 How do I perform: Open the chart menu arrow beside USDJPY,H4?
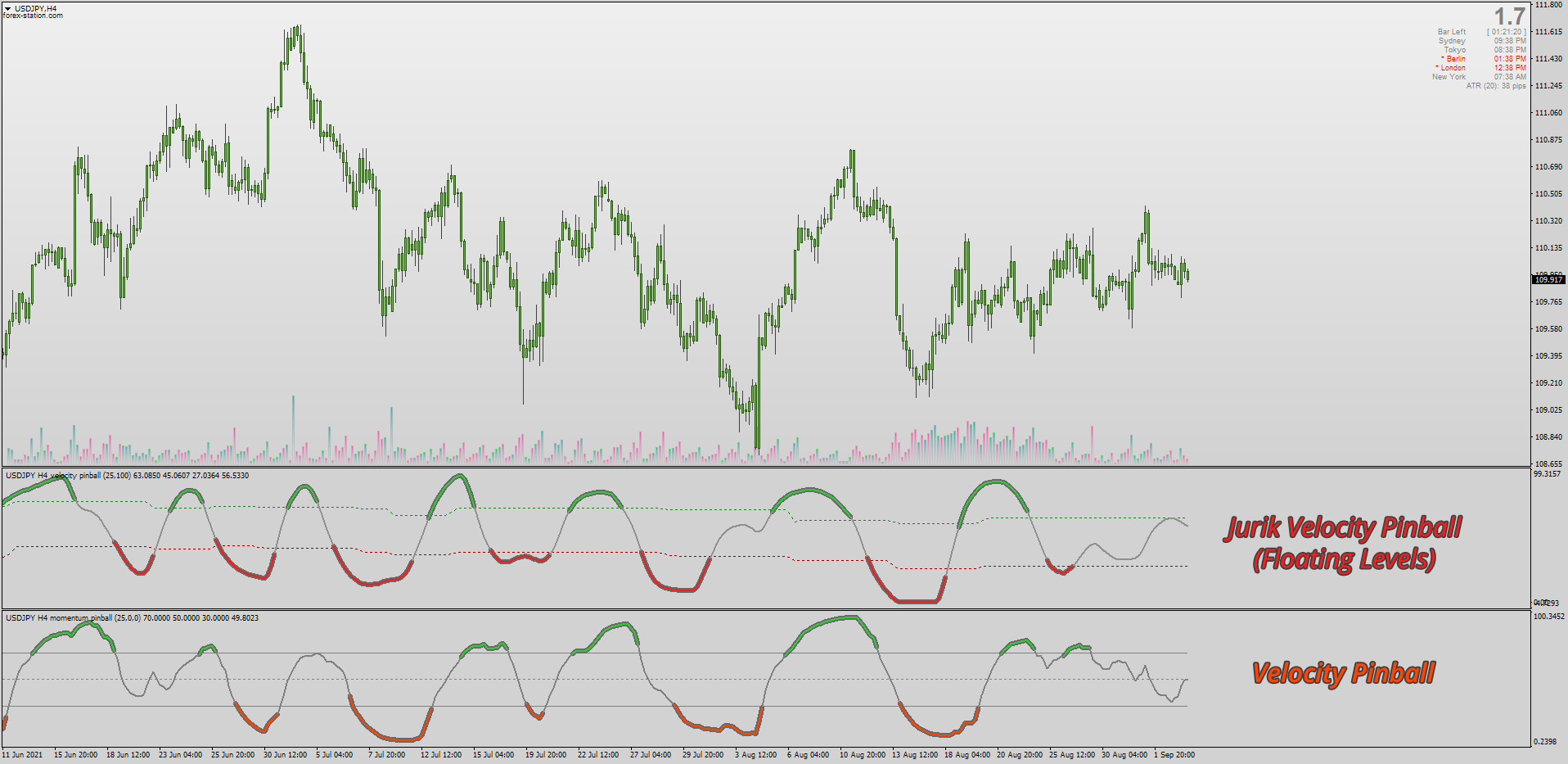[x=7, y=8]
